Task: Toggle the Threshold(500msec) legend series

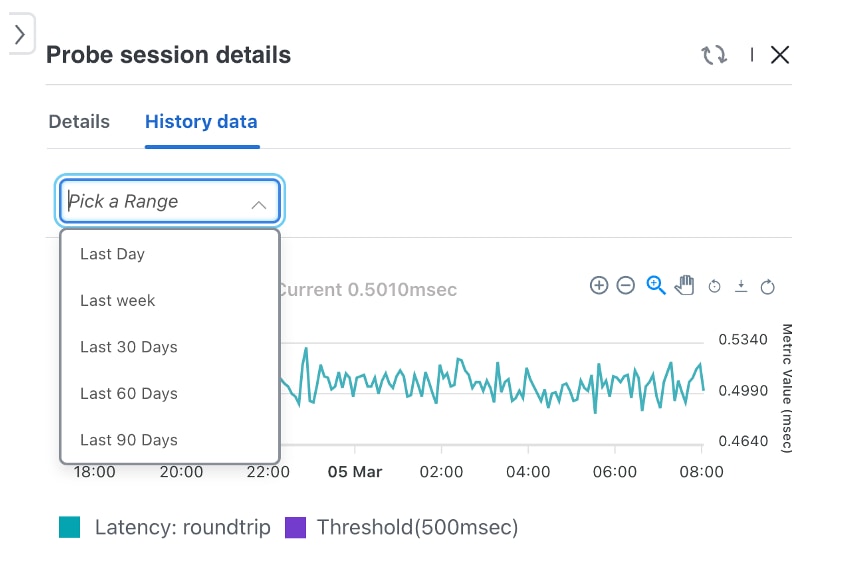Action: point(402,527)
